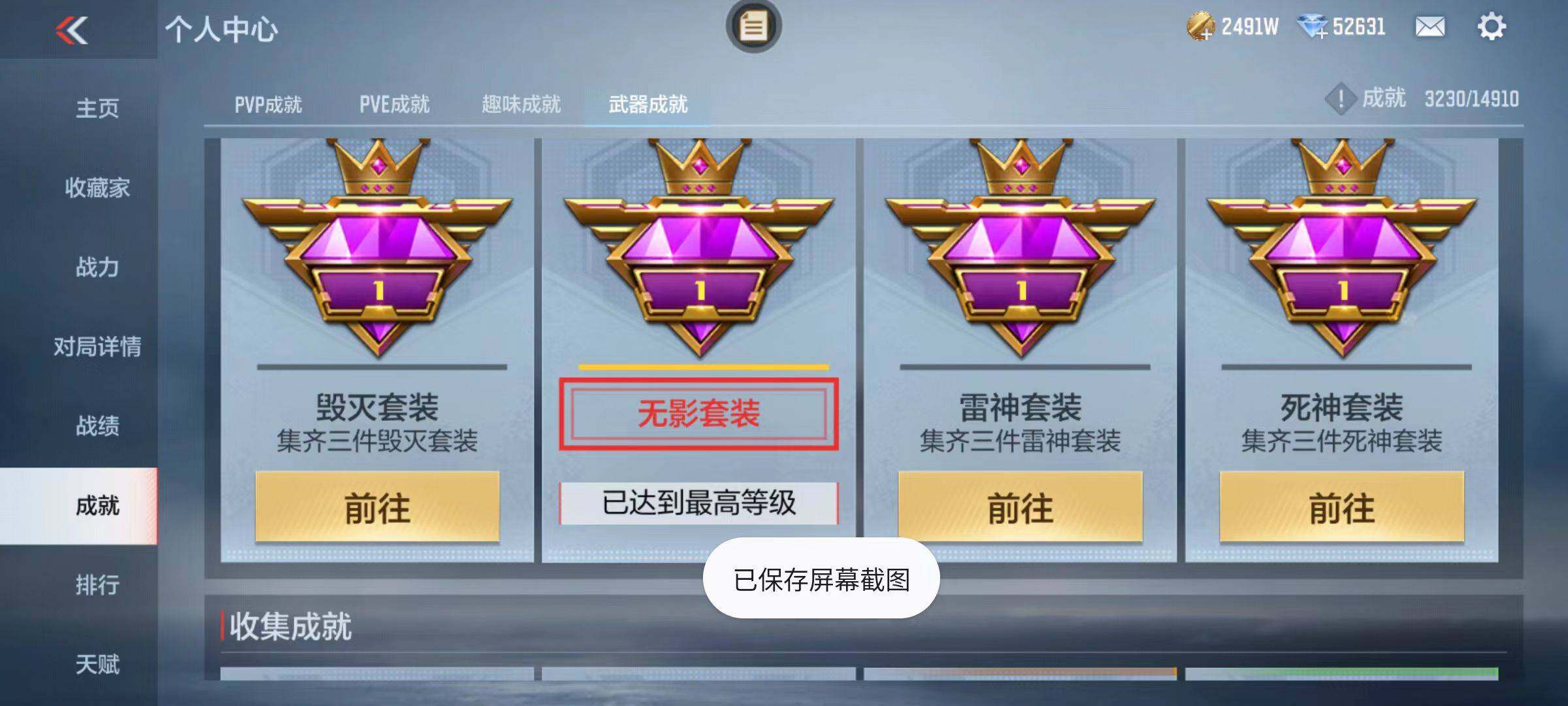This screenshot has width=1568, height=706.
Task: Open 收藏家 in the sidebar
Action: [97, 188]
